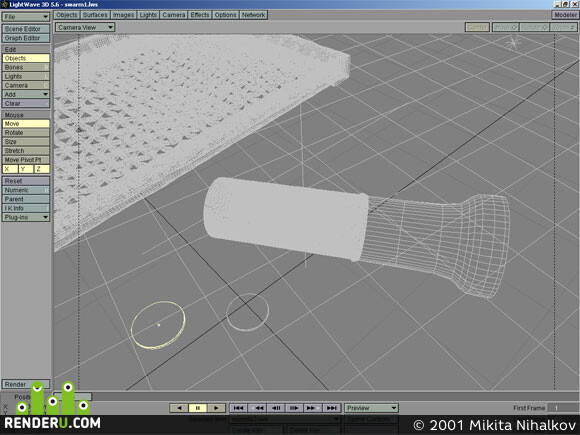This screenshot has width=580, height=435.
Task: Step back one frame
Action: (276, 408)
